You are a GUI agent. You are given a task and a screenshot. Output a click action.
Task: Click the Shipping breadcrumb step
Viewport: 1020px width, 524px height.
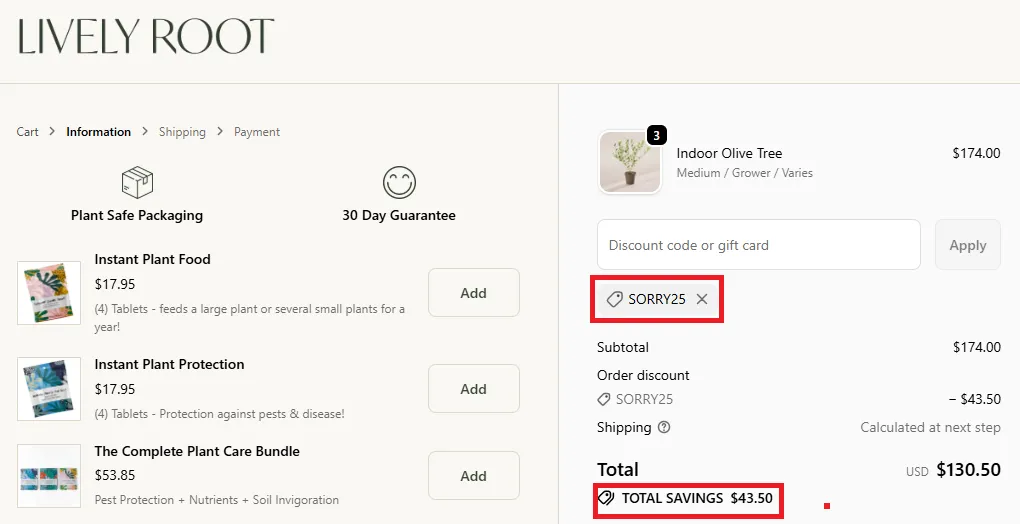point(182,132)
